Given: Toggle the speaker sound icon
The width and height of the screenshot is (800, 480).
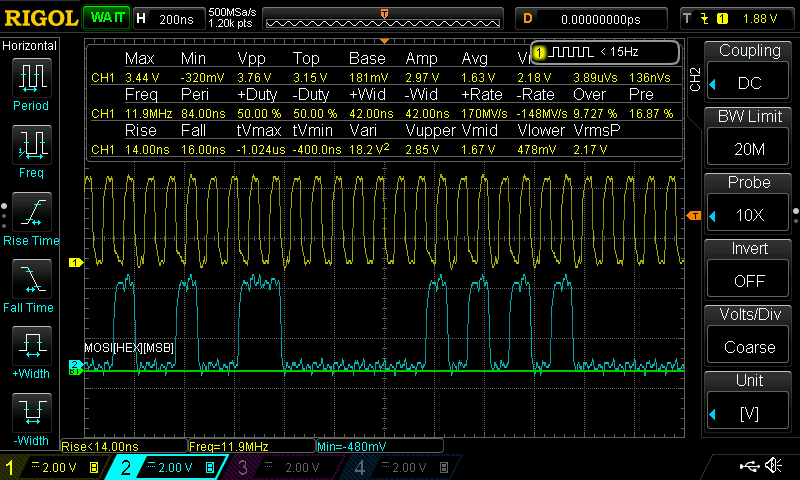Looking at the screenshot, I should (x=774, y=465).
